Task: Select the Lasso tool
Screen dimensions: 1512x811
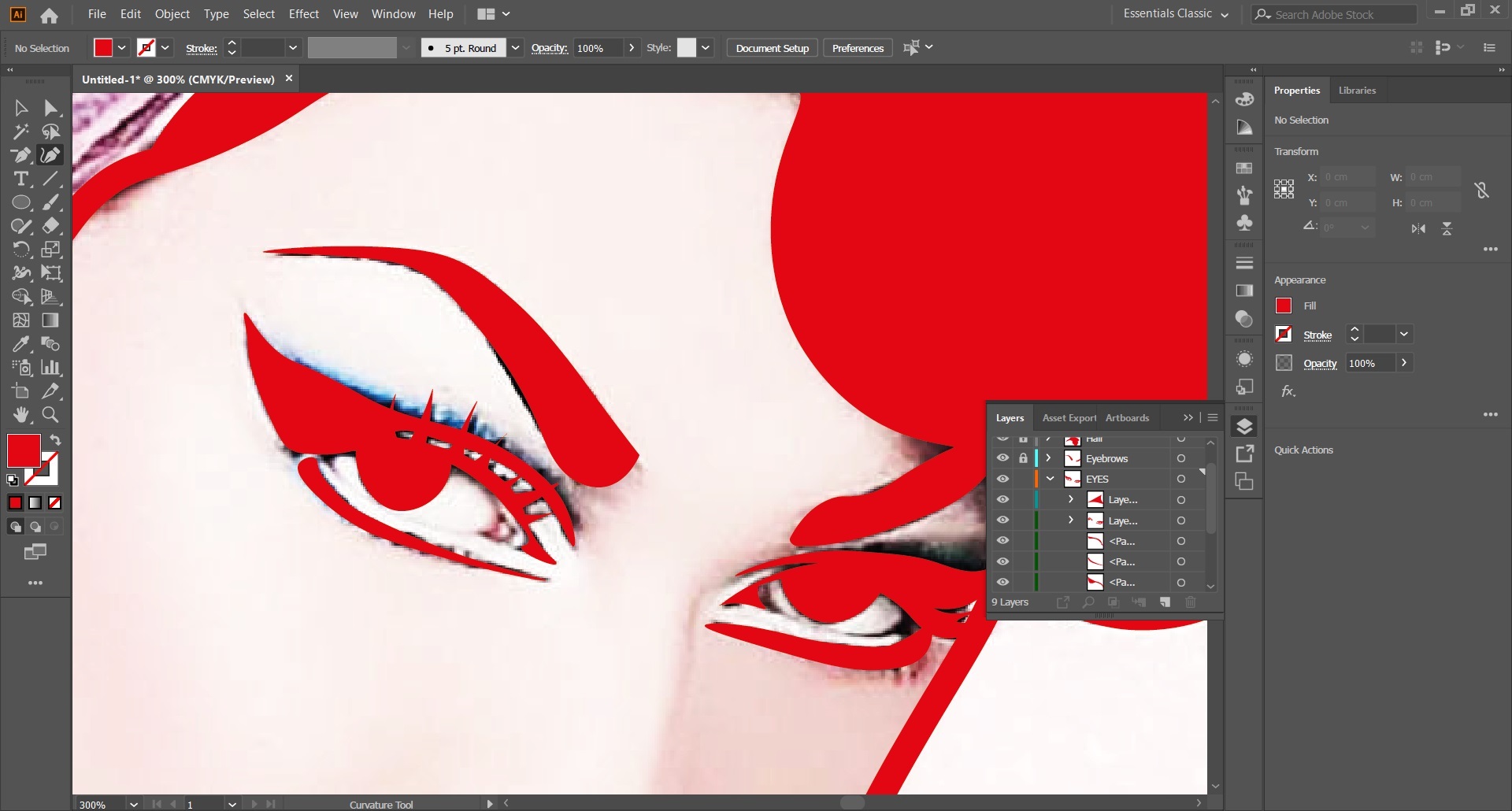Action: point(51,131)
